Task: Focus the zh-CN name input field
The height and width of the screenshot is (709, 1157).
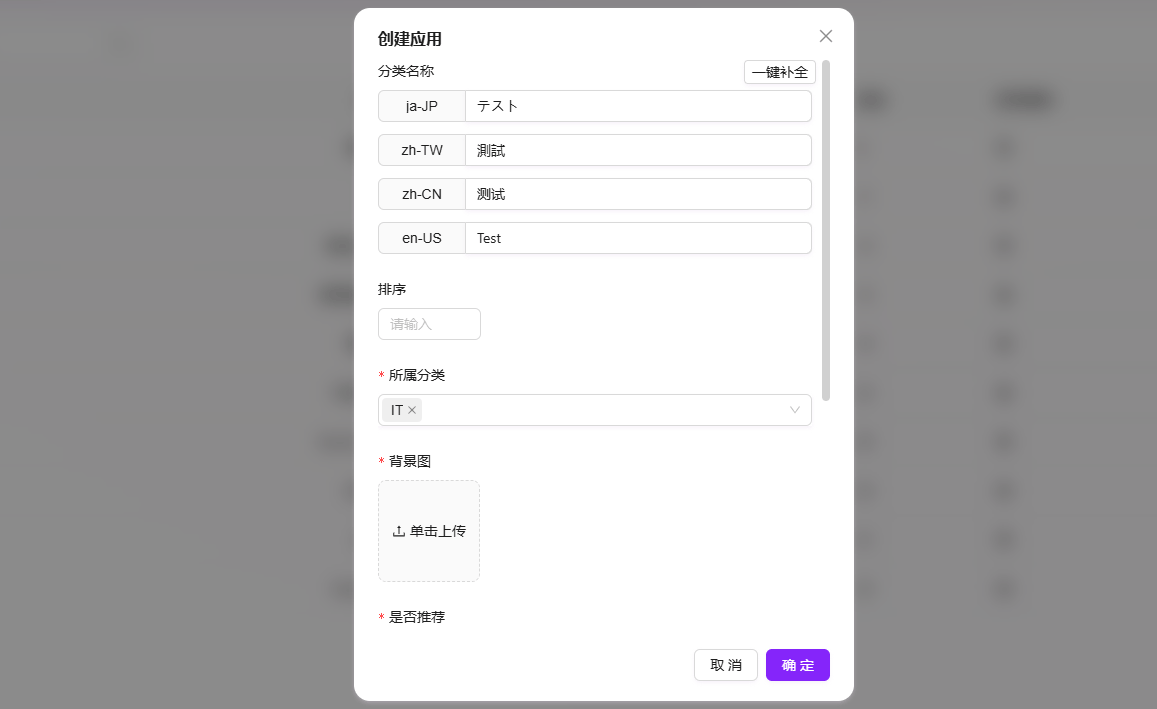Action: coord(638,194)
